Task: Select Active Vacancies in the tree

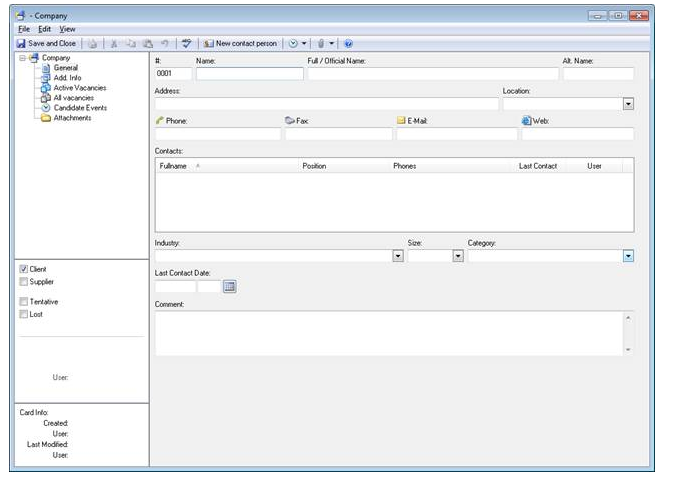Action: pyautogui.click(x=80, y=88)
